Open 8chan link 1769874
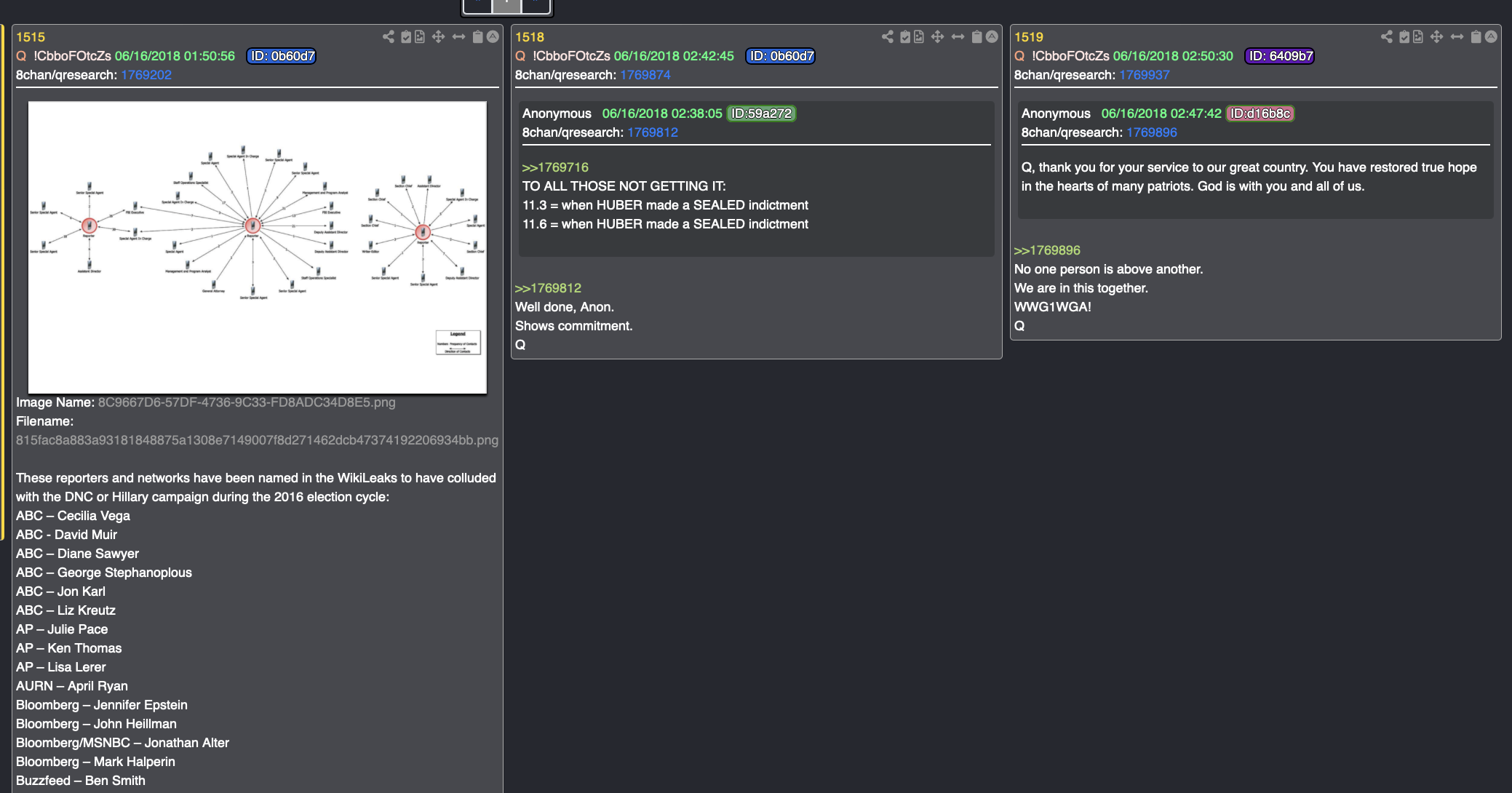 coord(645,75)
